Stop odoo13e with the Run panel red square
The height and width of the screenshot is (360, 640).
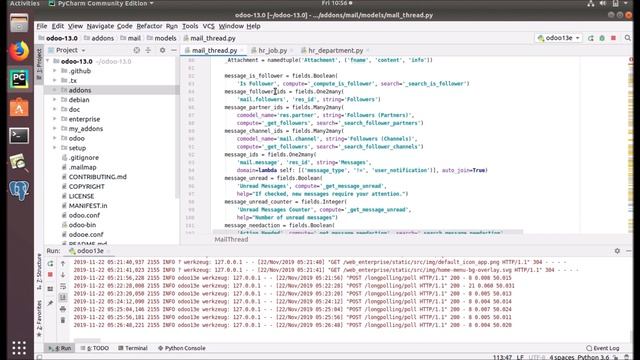[50, 275]
